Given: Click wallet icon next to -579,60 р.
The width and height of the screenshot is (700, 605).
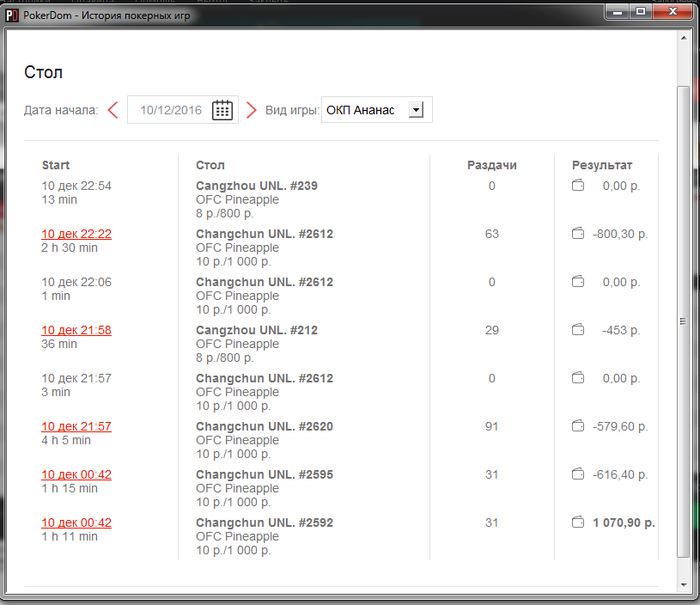Looking at the screenshot, I should click(578, 426).
